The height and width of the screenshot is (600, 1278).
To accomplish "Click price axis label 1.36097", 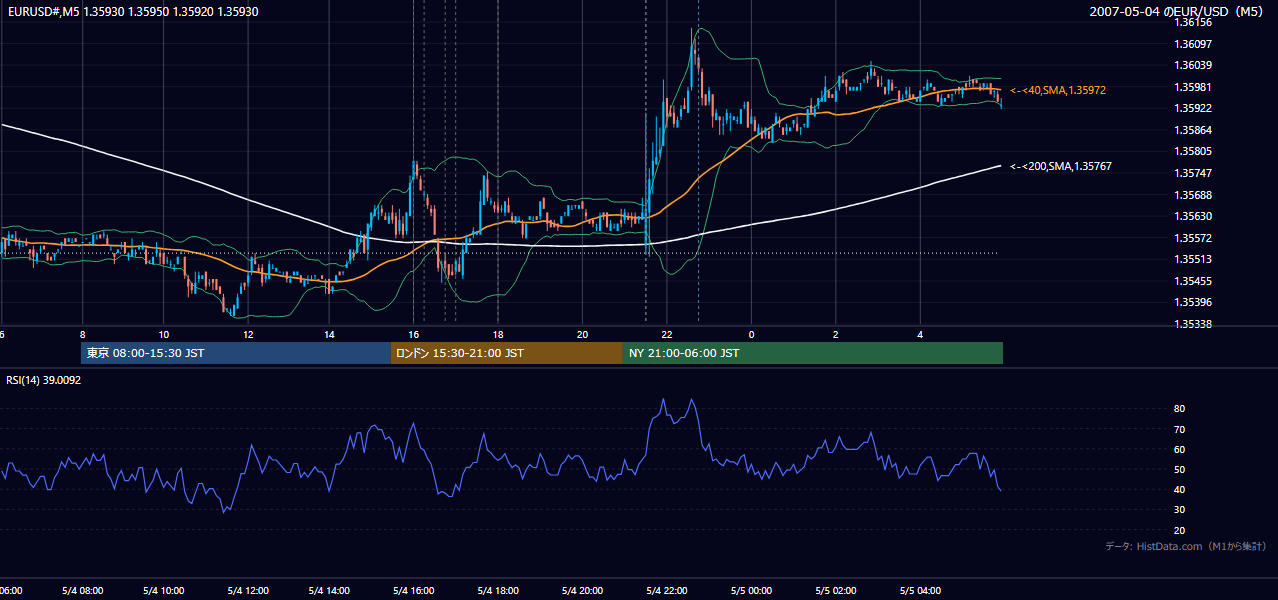I will click(1193, 44).
